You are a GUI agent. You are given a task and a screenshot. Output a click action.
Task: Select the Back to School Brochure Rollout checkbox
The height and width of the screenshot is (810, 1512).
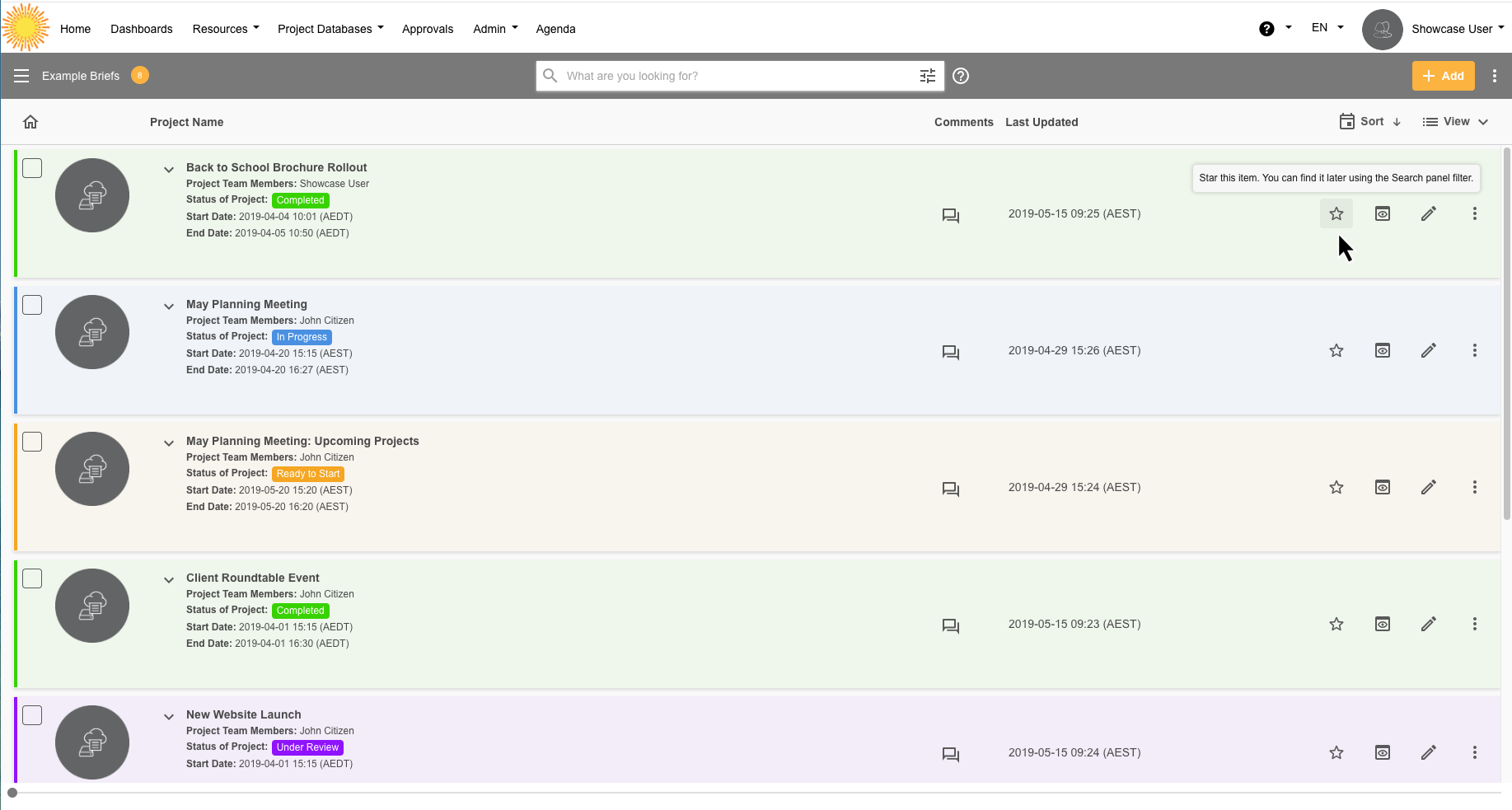[x=32, y=168]
